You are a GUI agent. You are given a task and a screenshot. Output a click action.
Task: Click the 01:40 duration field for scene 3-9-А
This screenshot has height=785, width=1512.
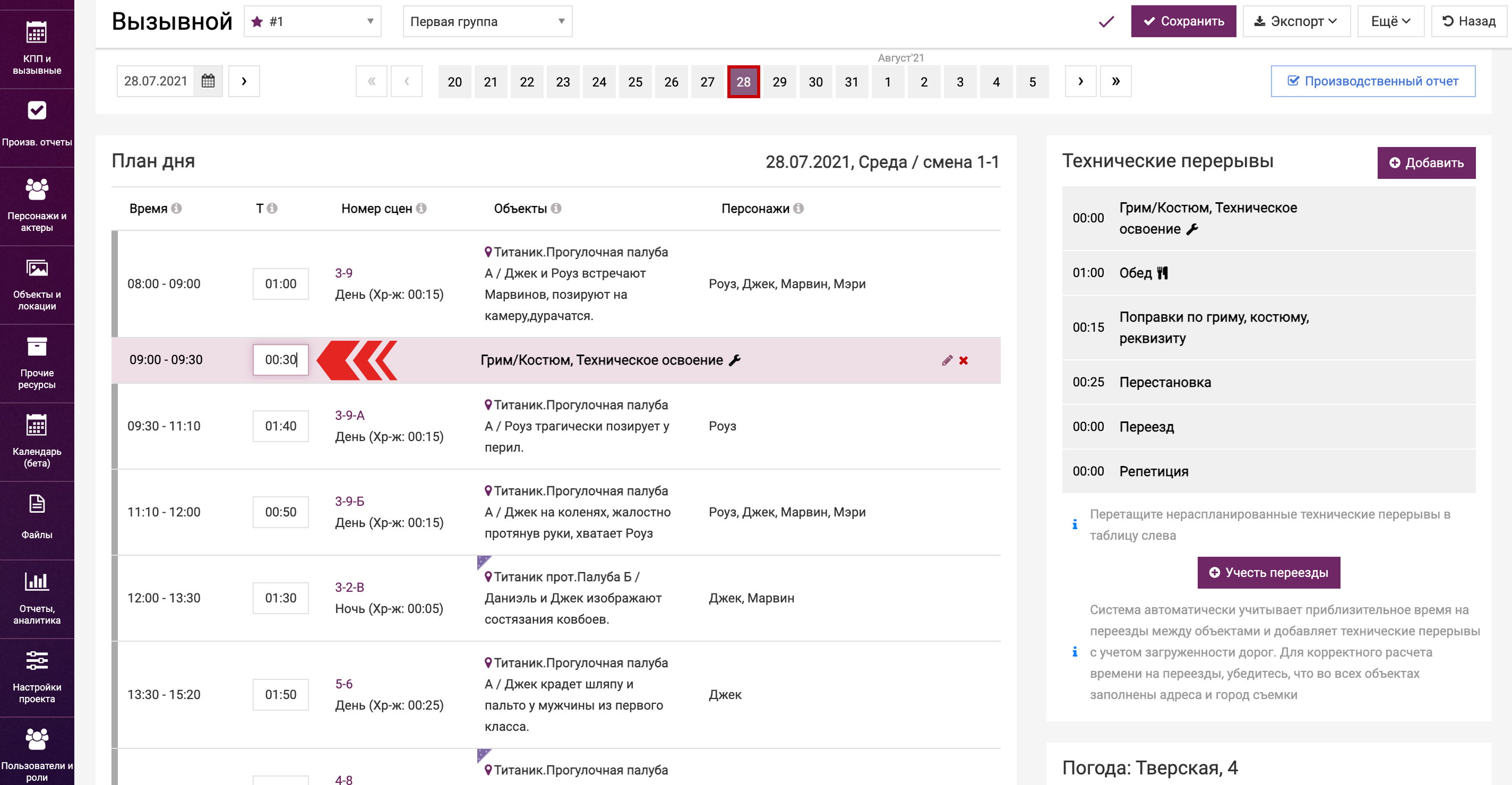(x=280, y=426)
